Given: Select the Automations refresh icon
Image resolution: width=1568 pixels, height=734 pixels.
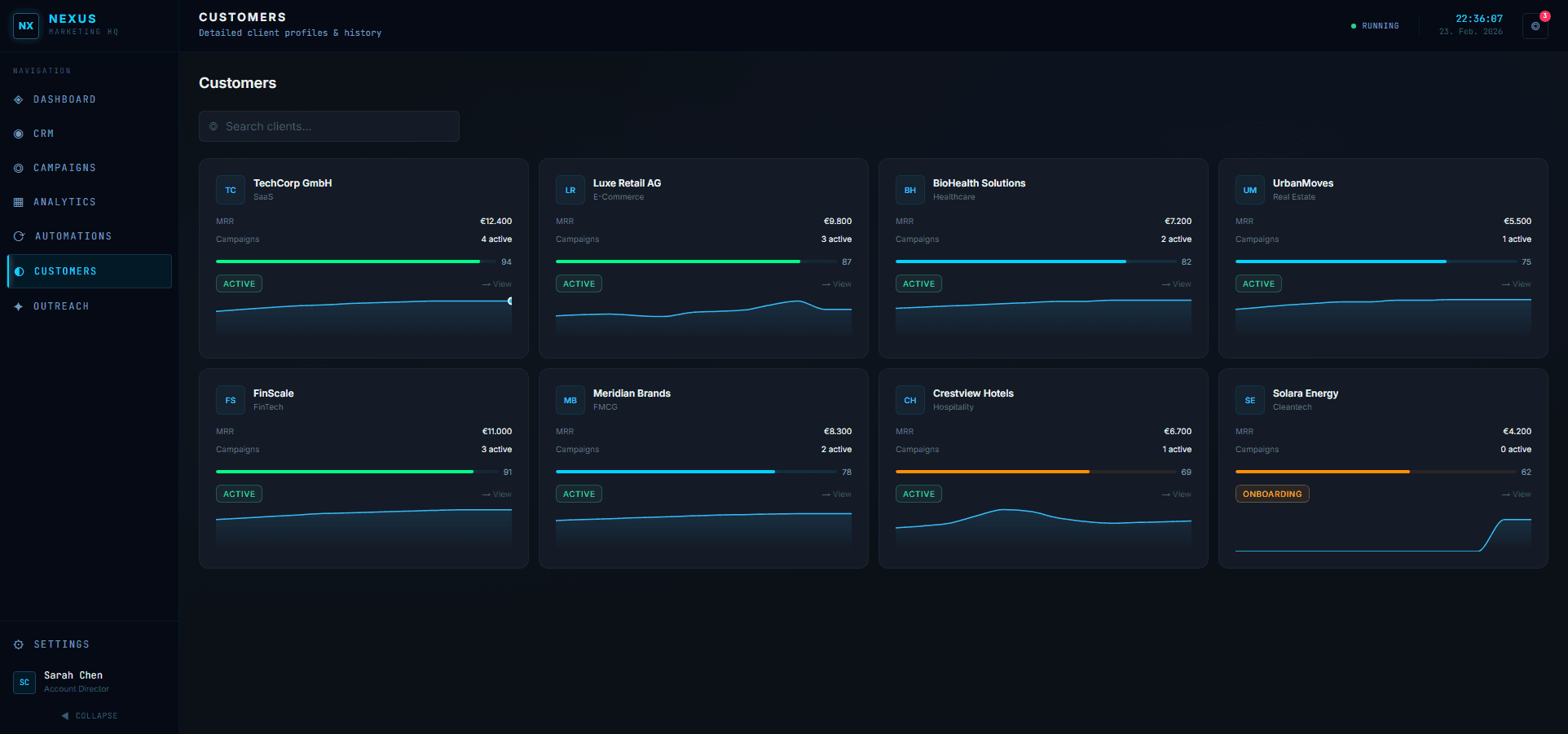Looking at the screenshot, I should [x=18, y=235].
